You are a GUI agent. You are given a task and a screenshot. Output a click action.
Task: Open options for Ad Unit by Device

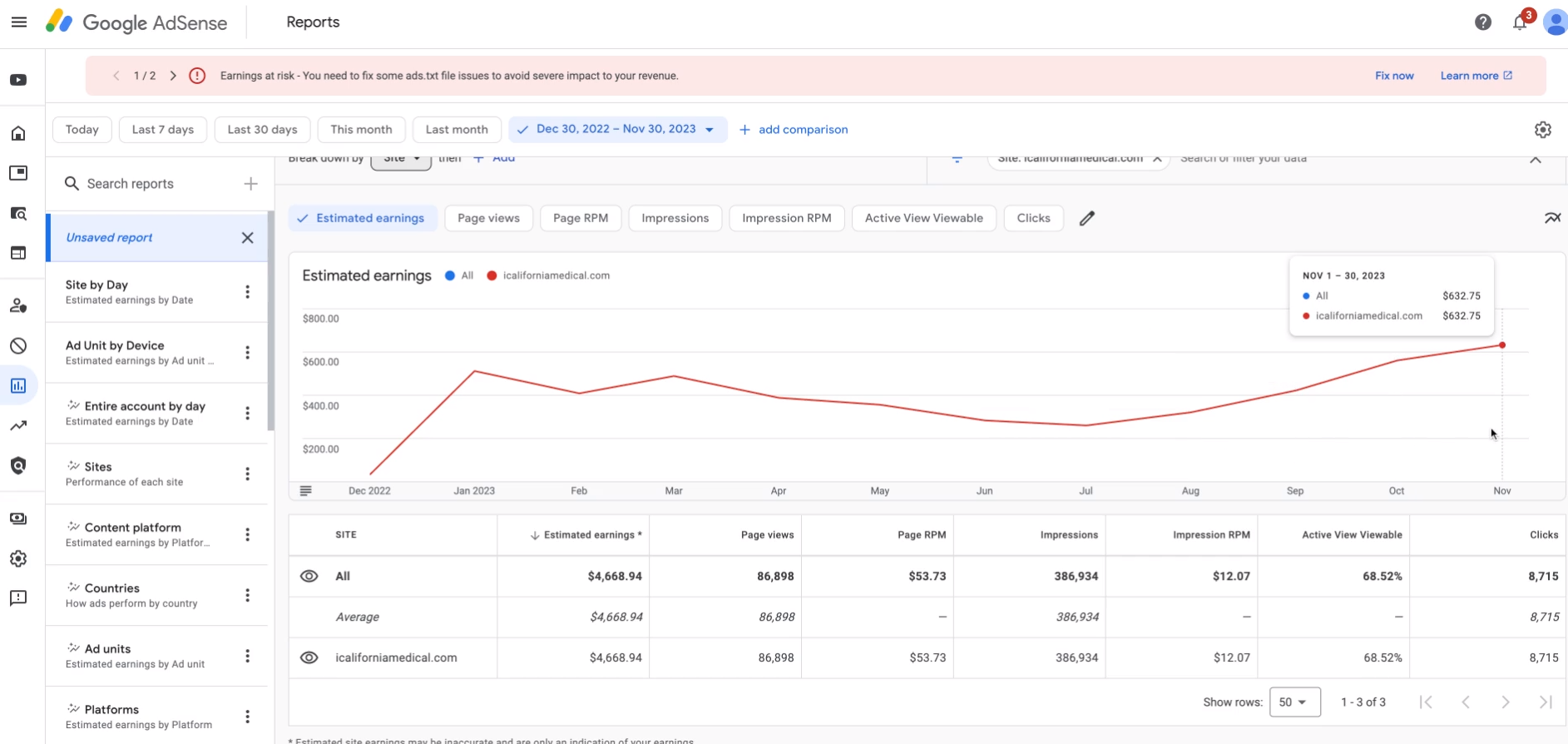click(x=247, y=353)
